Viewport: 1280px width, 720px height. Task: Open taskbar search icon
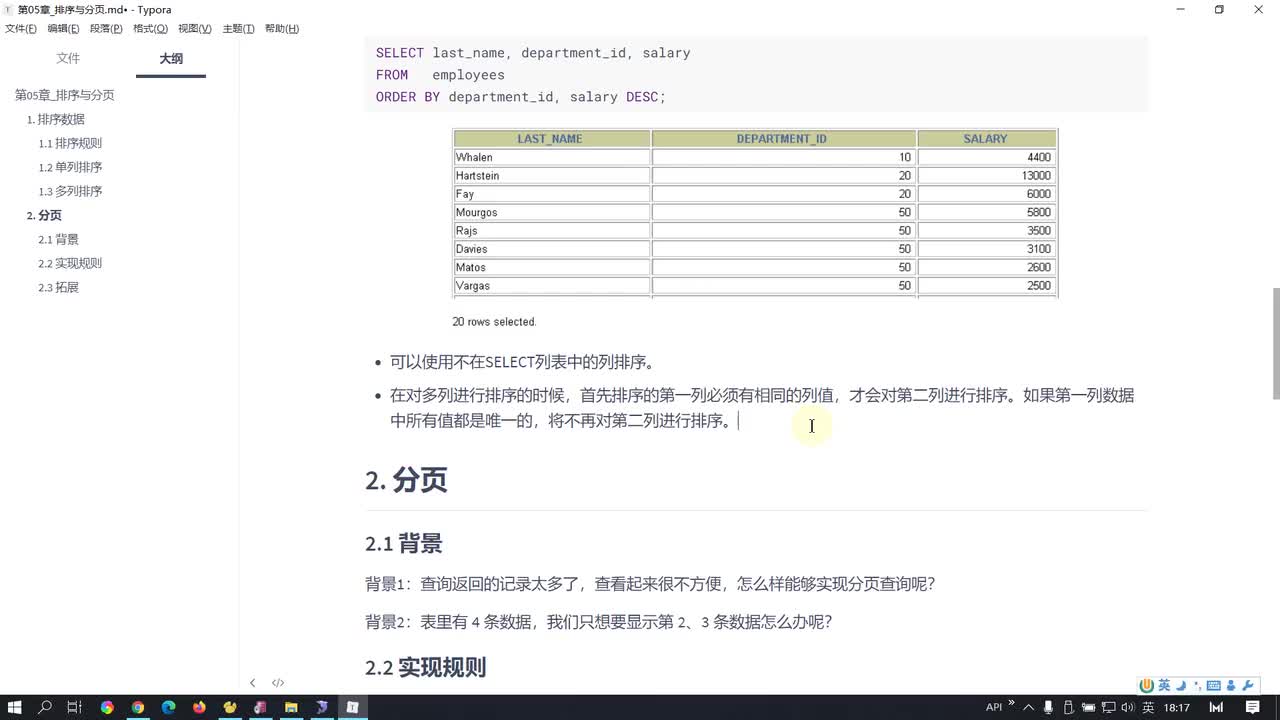[x=45, y=707]
